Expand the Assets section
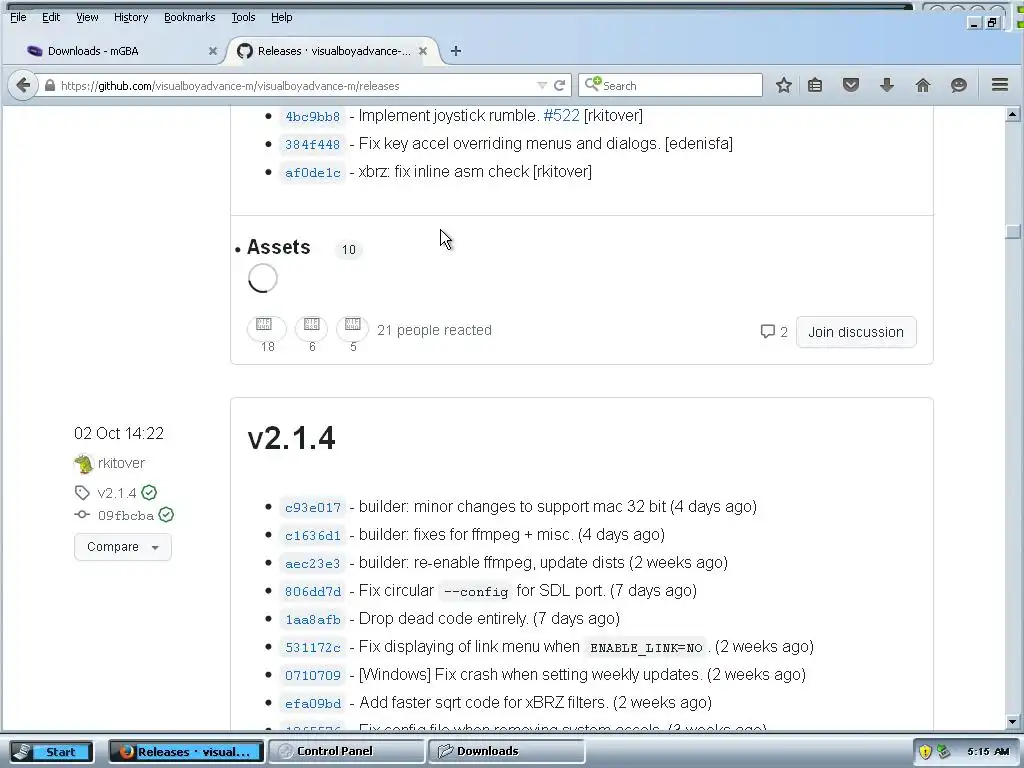1024x768 pixels. tap(278, 248)
